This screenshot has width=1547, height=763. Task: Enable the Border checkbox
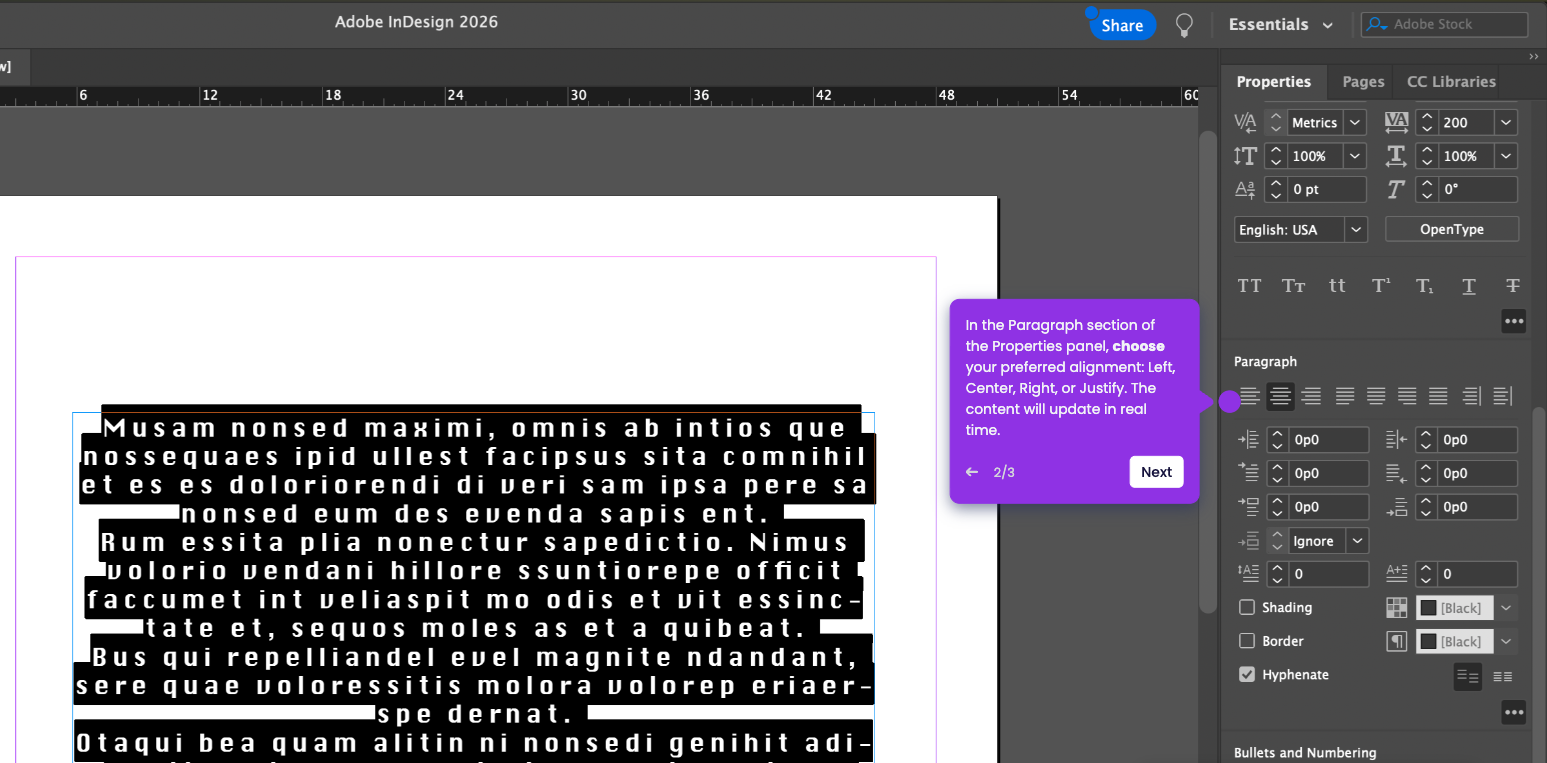pos(1247,641)
